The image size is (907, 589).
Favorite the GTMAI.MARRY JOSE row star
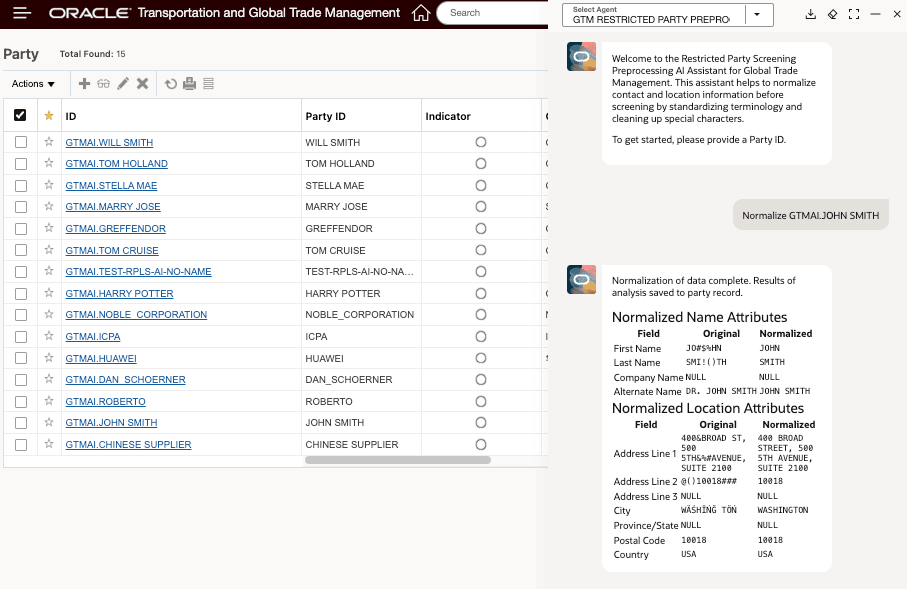[49, 207]
